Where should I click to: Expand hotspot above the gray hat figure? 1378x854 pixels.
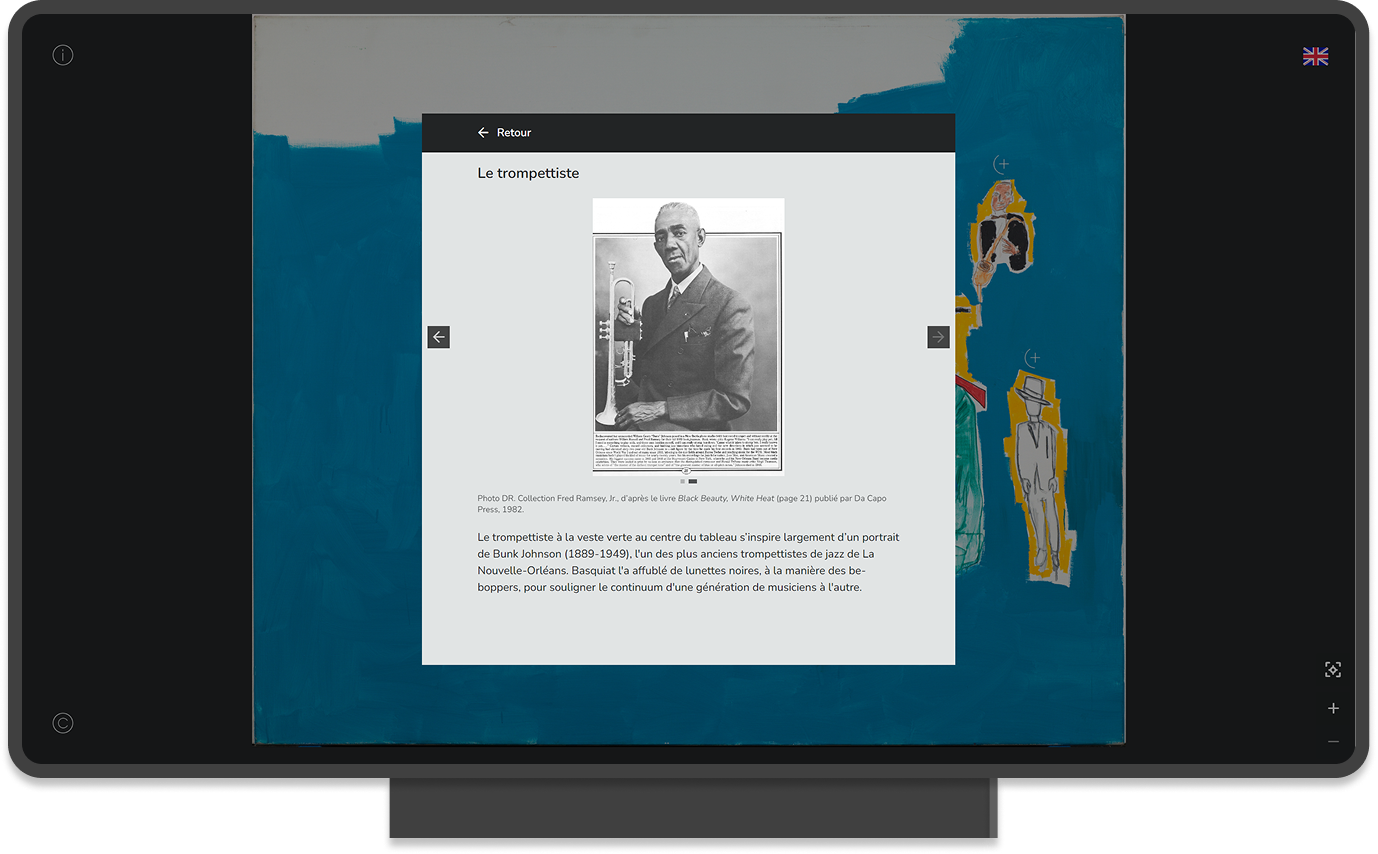[1033, 357]
